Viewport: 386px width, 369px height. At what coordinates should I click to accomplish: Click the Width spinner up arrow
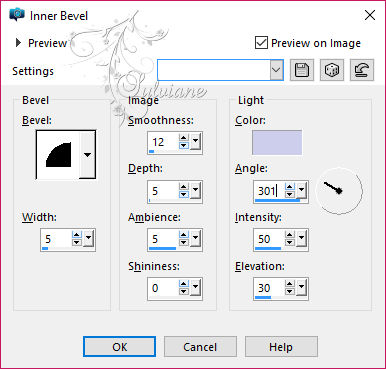pyautogui.click(x=76, y=235)
